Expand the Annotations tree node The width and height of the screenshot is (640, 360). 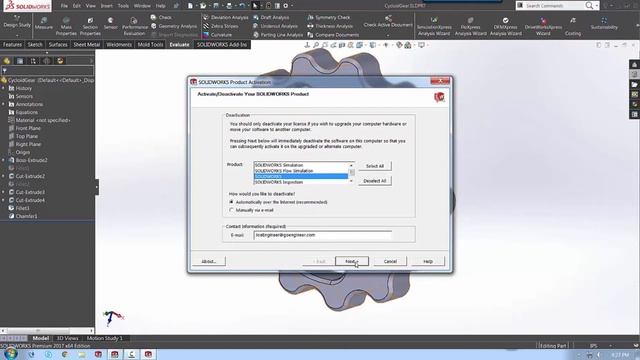4,104
